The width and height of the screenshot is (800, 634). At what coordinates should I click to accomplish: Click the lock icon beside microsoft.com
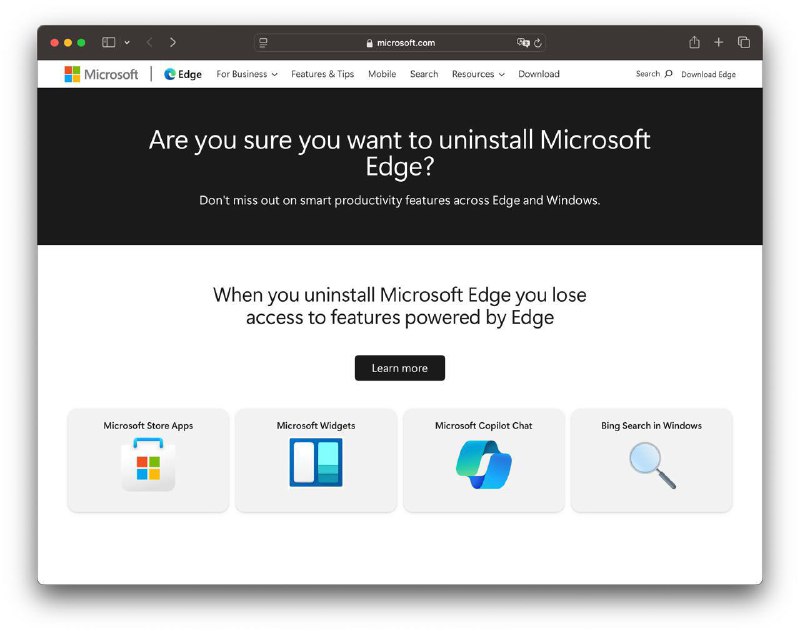pyautogui.click(x=369, y=43)
